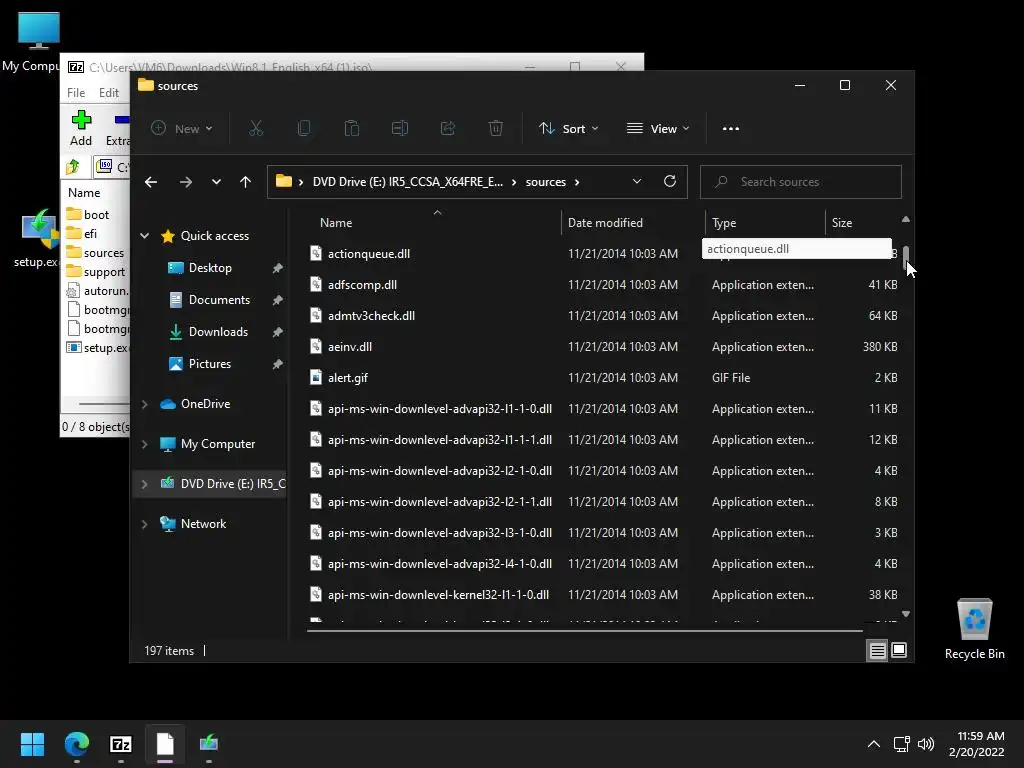Go up one folder level arrow
This screenshot has width=1024, height=768.
[246, 182]
